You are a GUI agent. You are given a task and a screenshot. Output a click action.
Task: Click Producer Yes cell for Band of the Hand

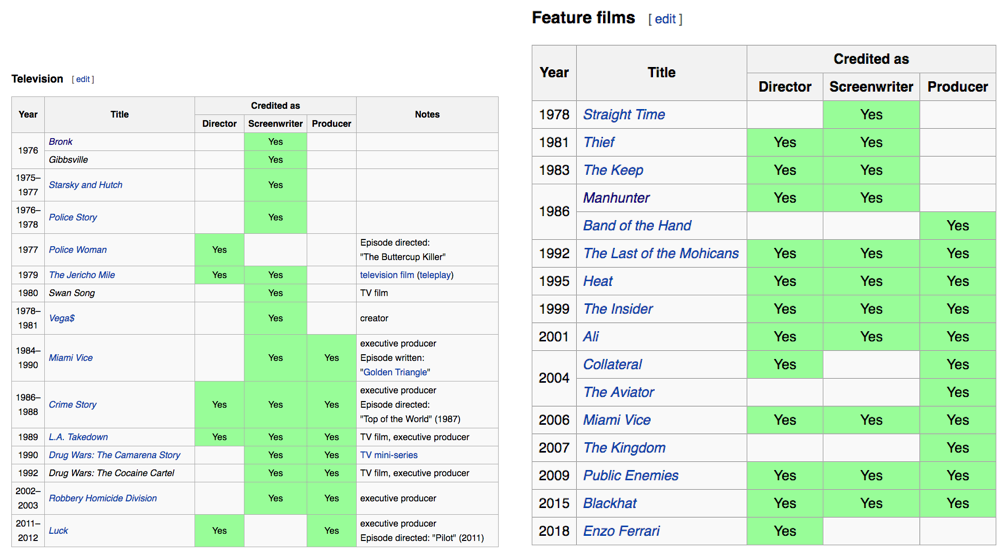click(x=957, y=226)
